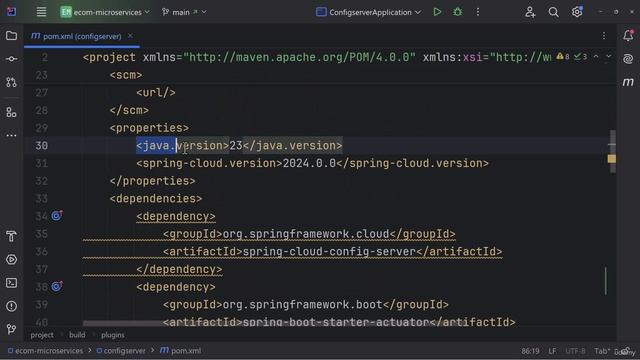
Task: Open the Project tool window folder icon
Action: (11, 36)
